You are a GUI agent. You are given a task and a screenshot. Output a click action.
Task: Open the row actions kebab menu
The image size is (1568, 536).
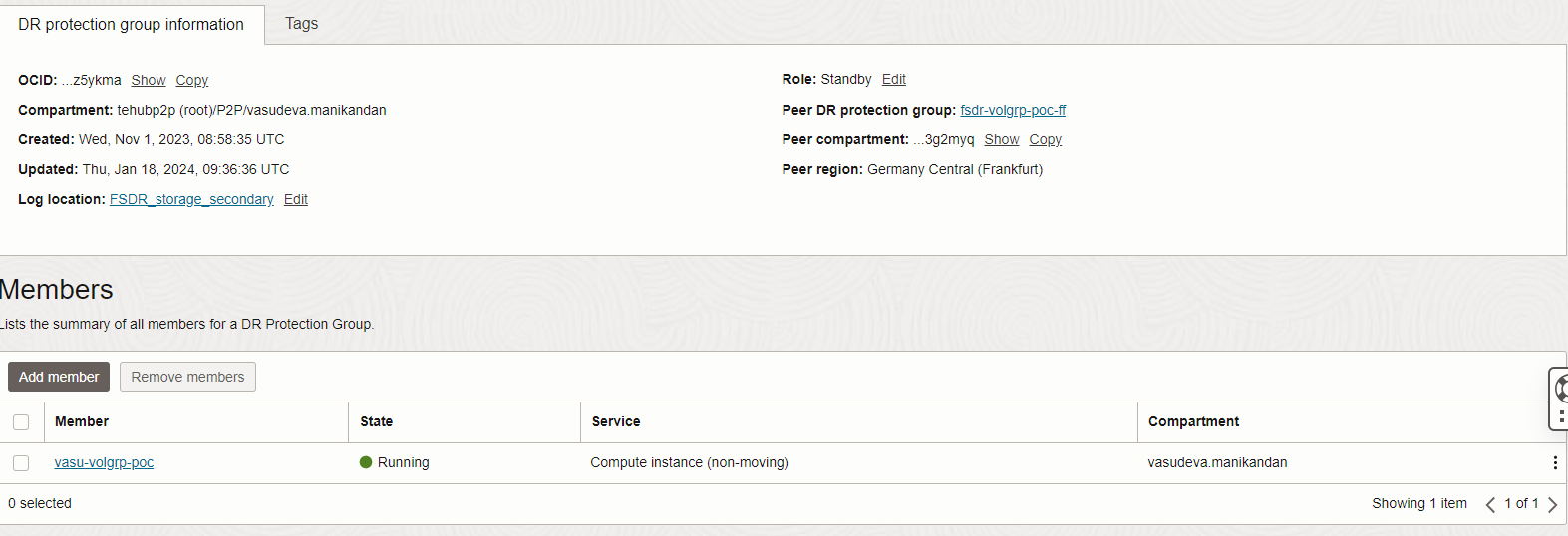1554,462
